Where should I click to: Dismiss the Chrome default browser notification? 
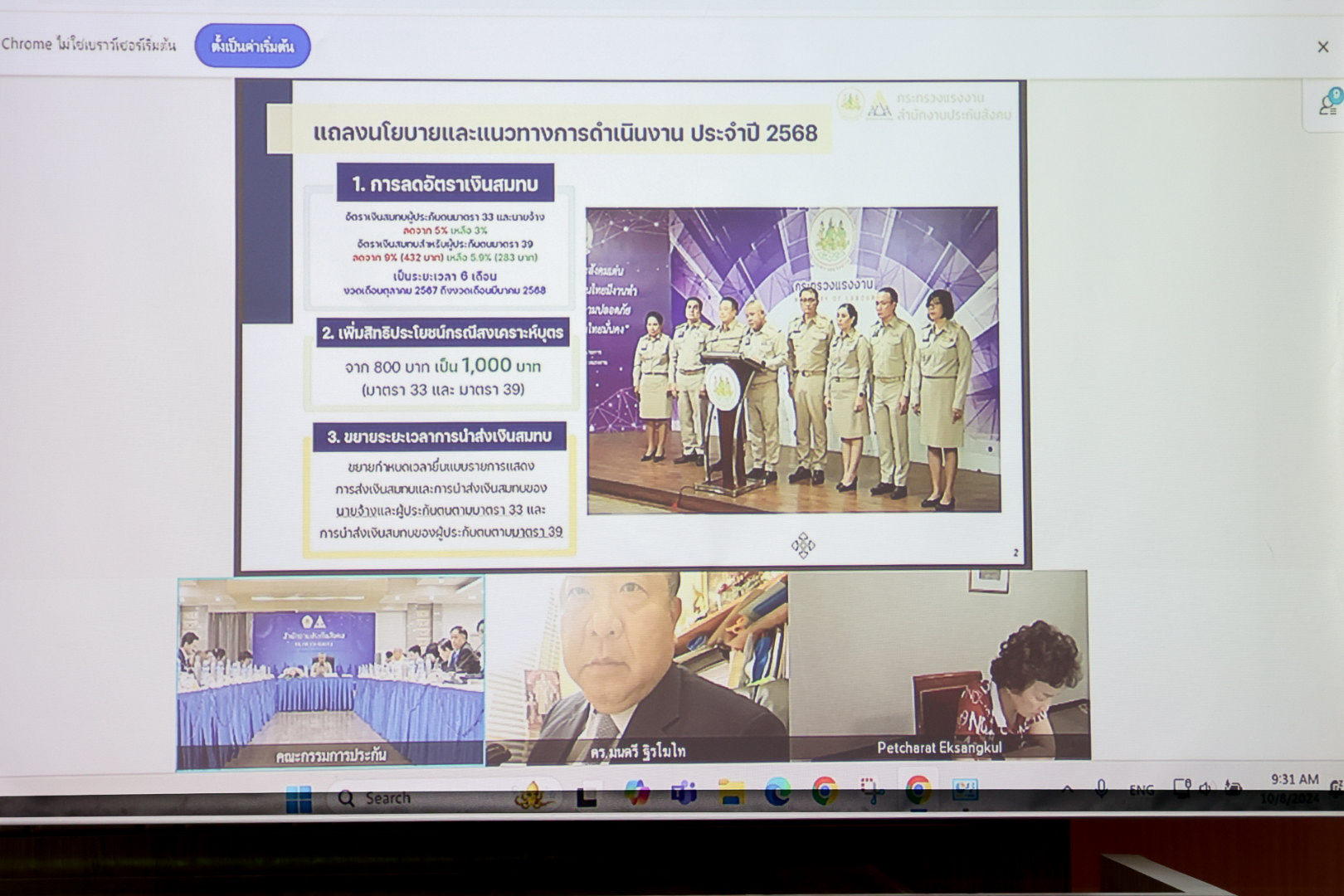(x=1322, y=47)
